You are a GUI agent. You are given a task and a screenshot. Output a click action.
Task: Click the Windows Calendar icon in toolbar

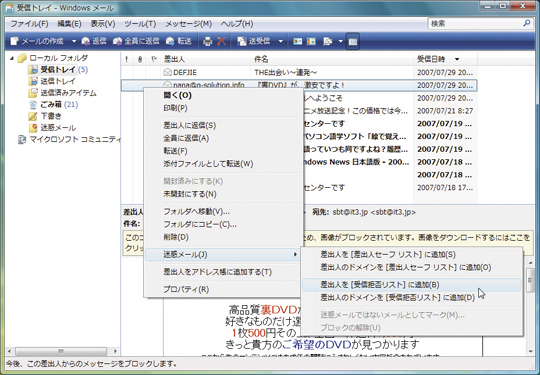point(311,41)
